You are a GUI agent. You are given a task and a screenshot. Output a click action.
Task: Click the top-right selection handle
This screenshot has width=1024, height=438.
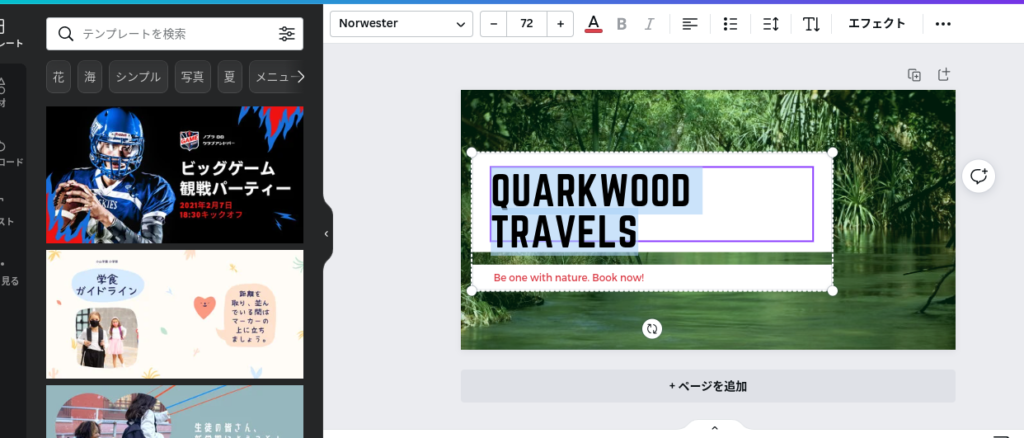(x=833, y=152)
